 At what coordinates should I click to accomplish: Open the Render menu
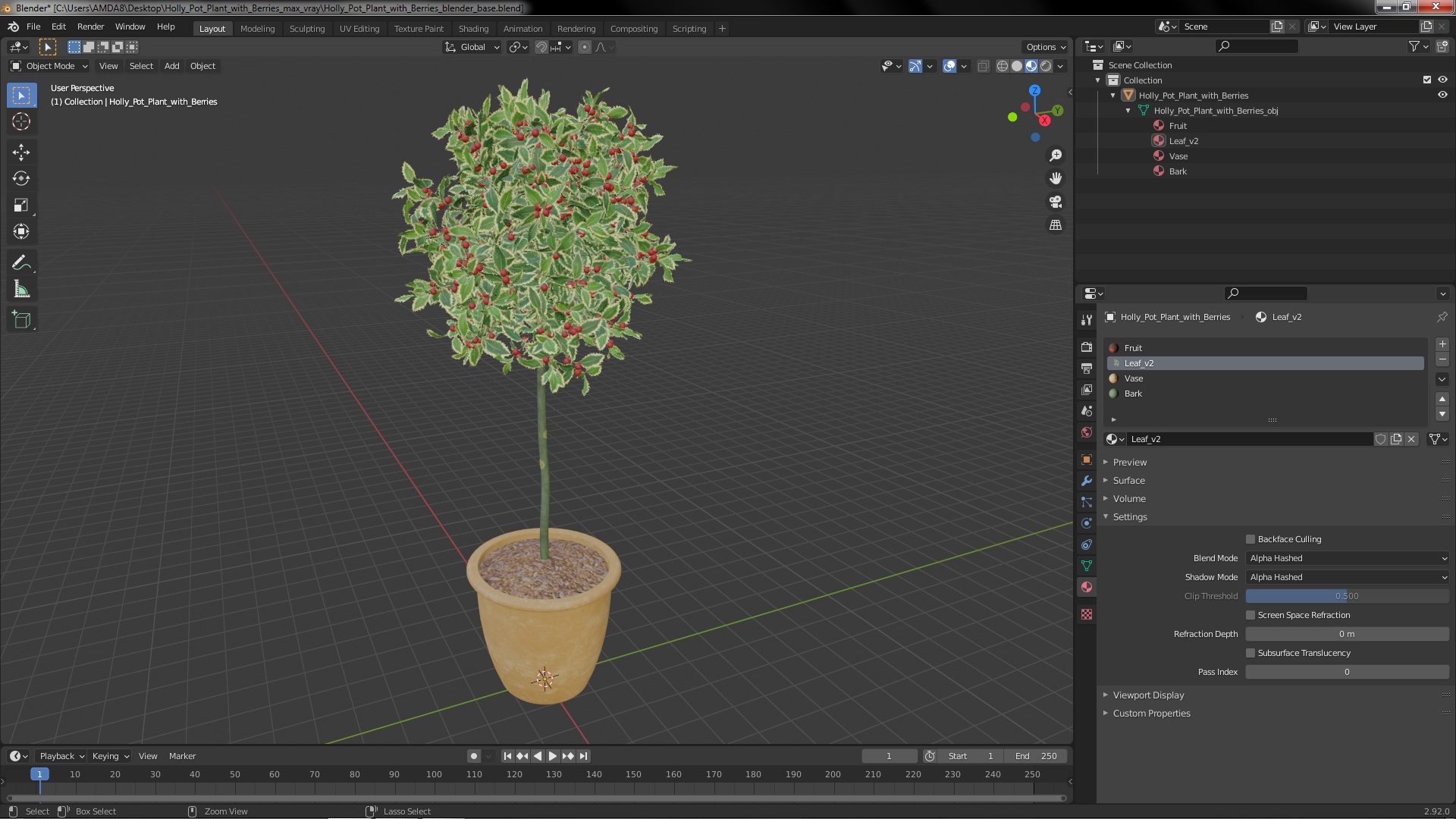pyautogui.click(x=90, y=27)
